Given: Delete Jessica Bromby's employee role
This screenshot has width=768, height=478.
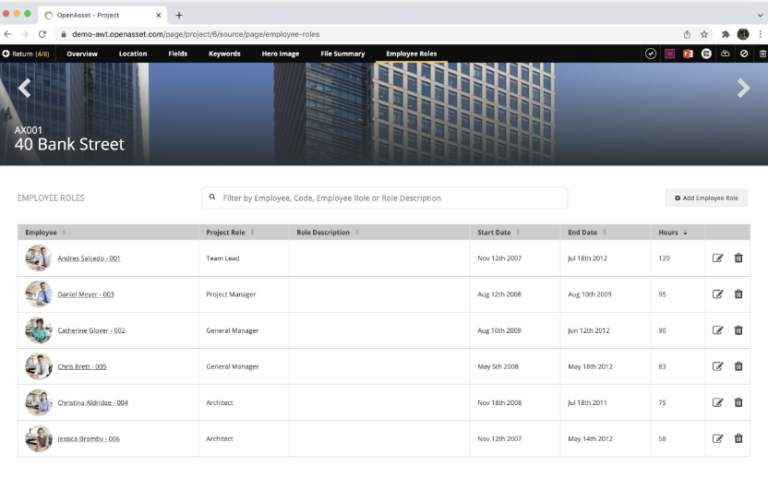Looking at the screenshot, I should (738, 438).
